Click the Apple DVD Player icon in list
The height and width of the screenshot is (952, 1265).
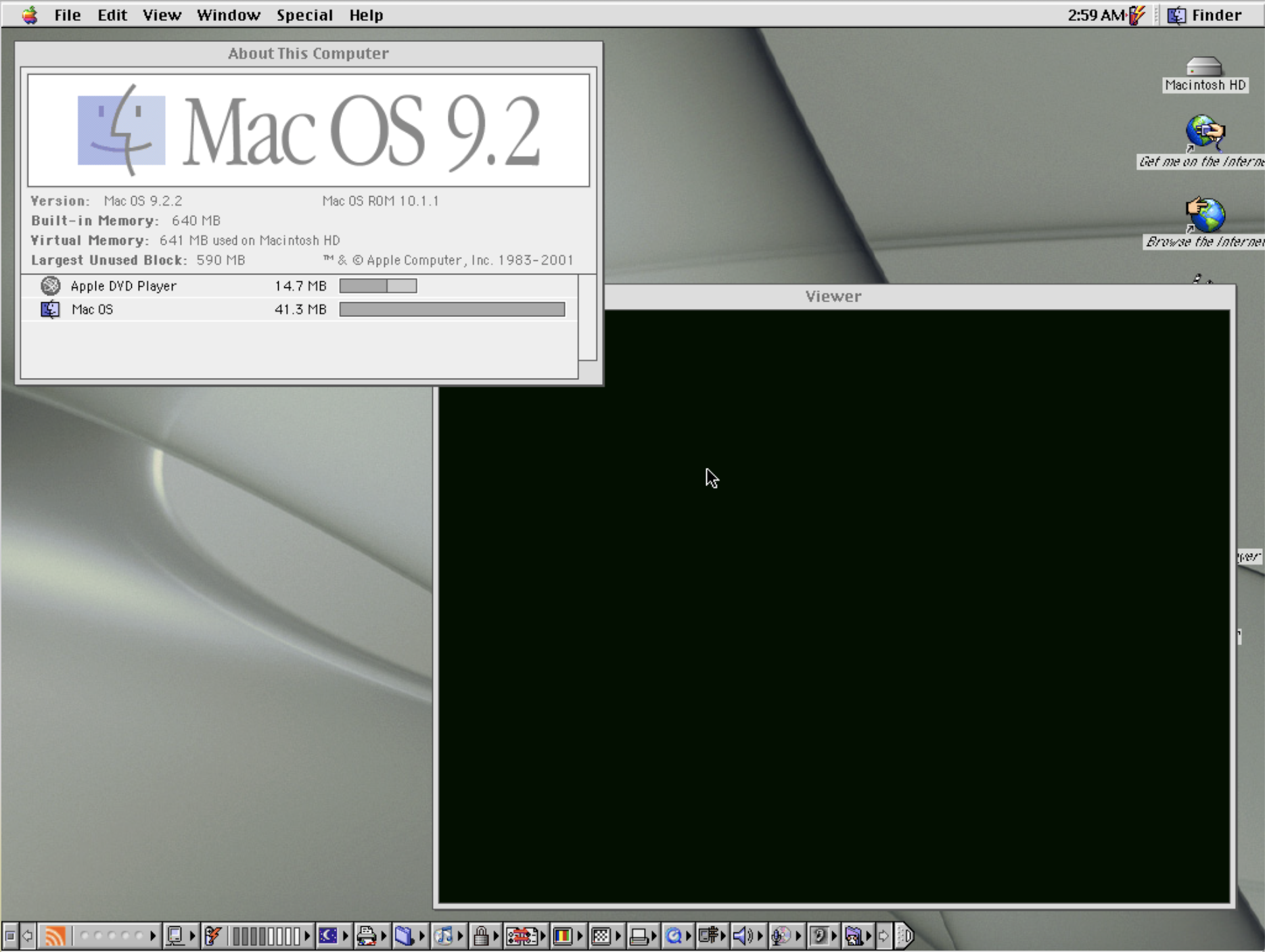(51, 286)
